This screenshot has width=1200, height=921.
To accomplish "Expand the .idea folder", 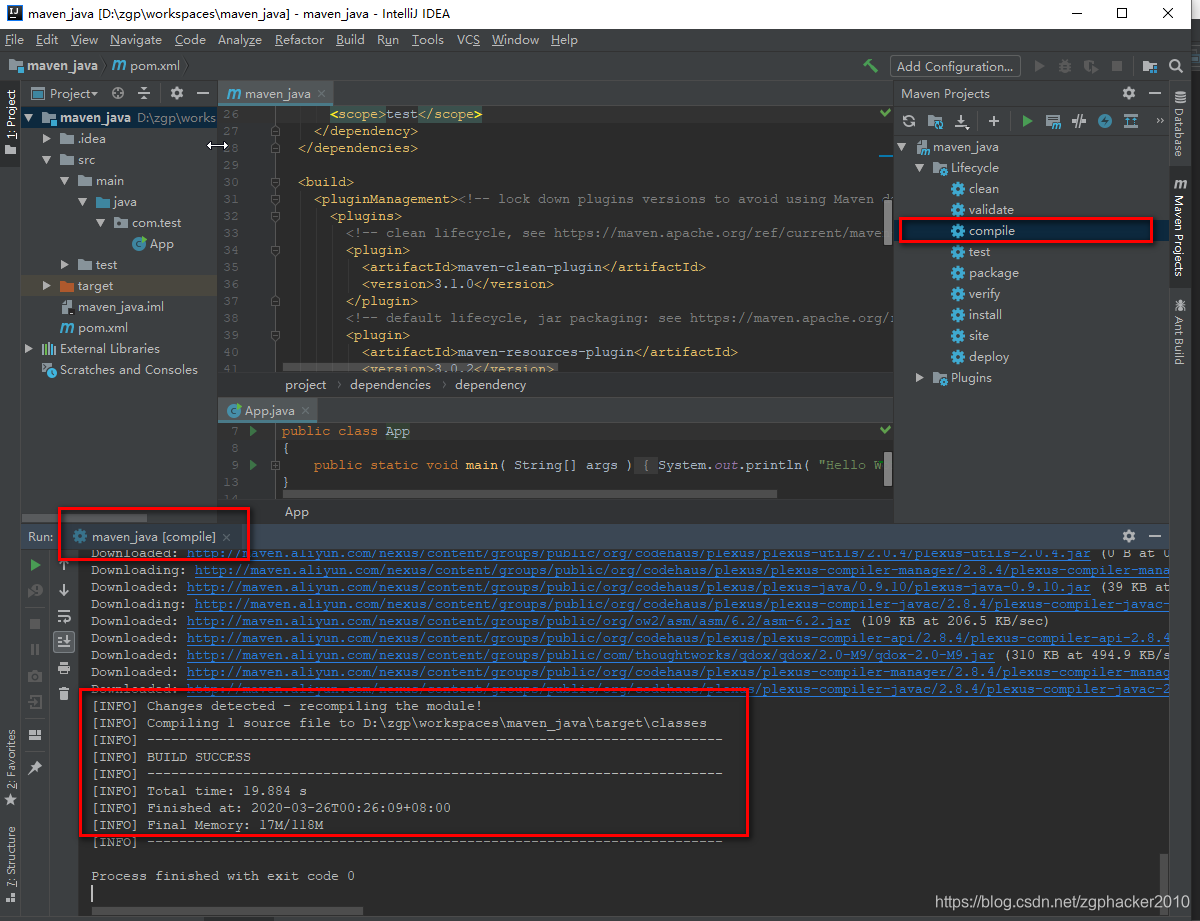I will 47,139.
